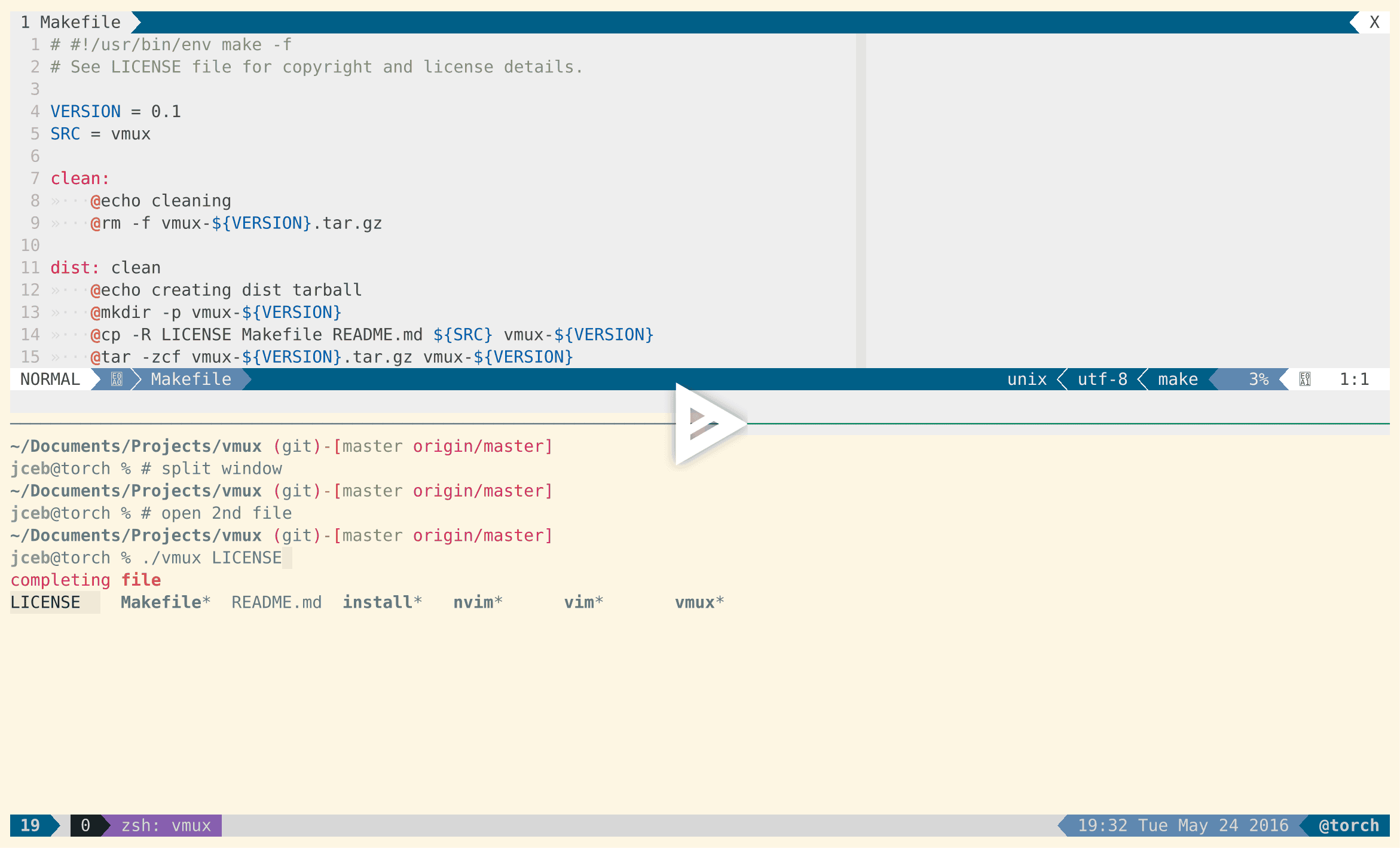The height and width of the screenshot is (848, 1400).
Task: Click the tmux session "19" badge
Action: (x=29, y=825)
